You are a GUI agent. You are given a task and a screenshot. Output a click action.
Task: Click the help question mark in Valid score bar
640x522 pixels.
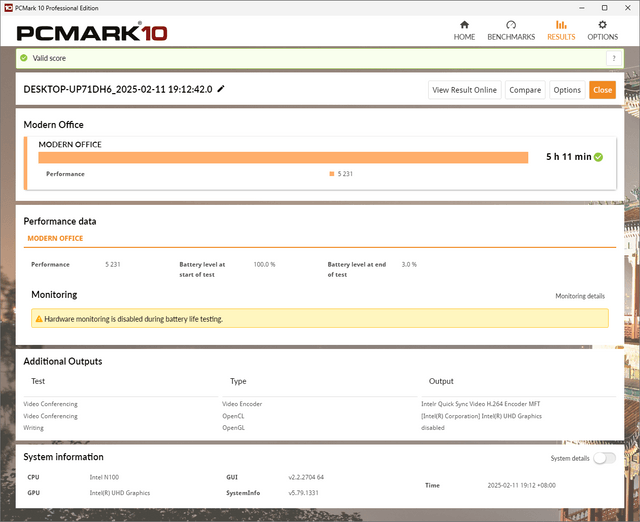point(613,58)
